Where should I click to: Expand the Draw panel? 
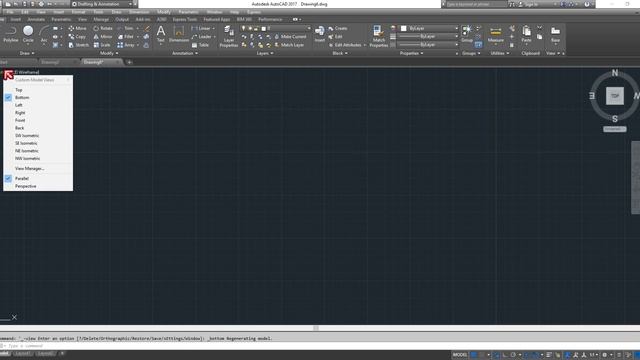coord(27,53)
